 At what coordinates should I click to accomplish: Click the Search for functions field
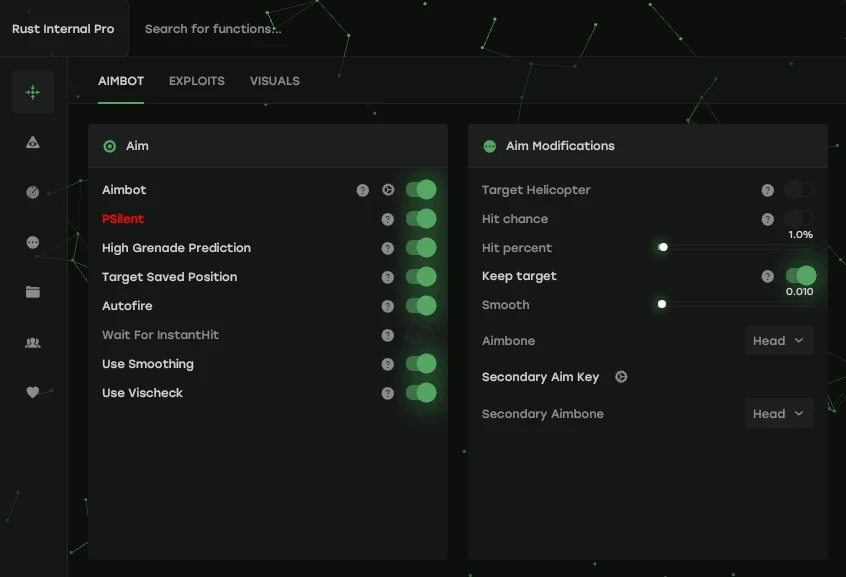point(213,29)
